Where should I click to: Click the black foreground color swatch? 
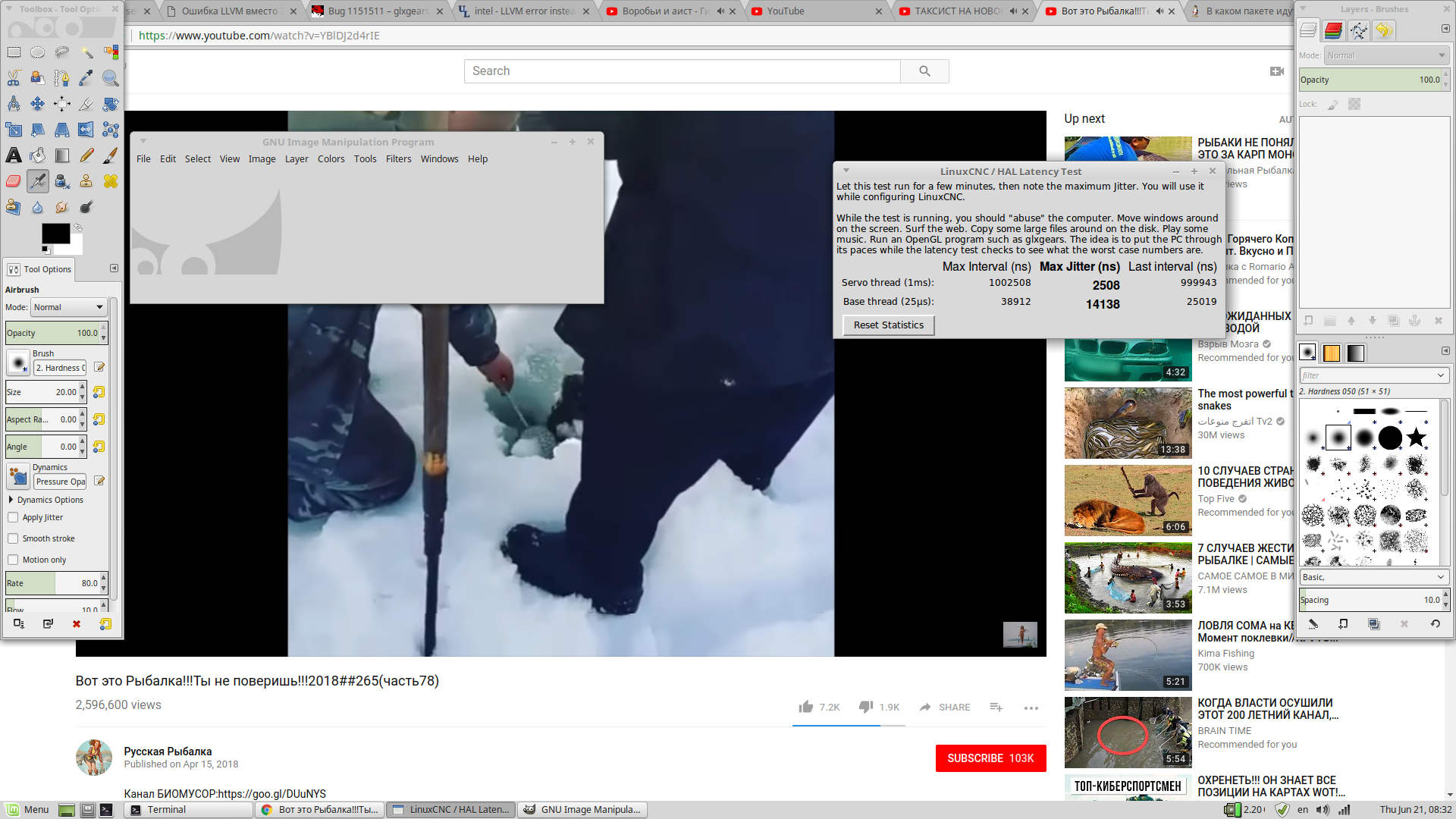point(55,233)
